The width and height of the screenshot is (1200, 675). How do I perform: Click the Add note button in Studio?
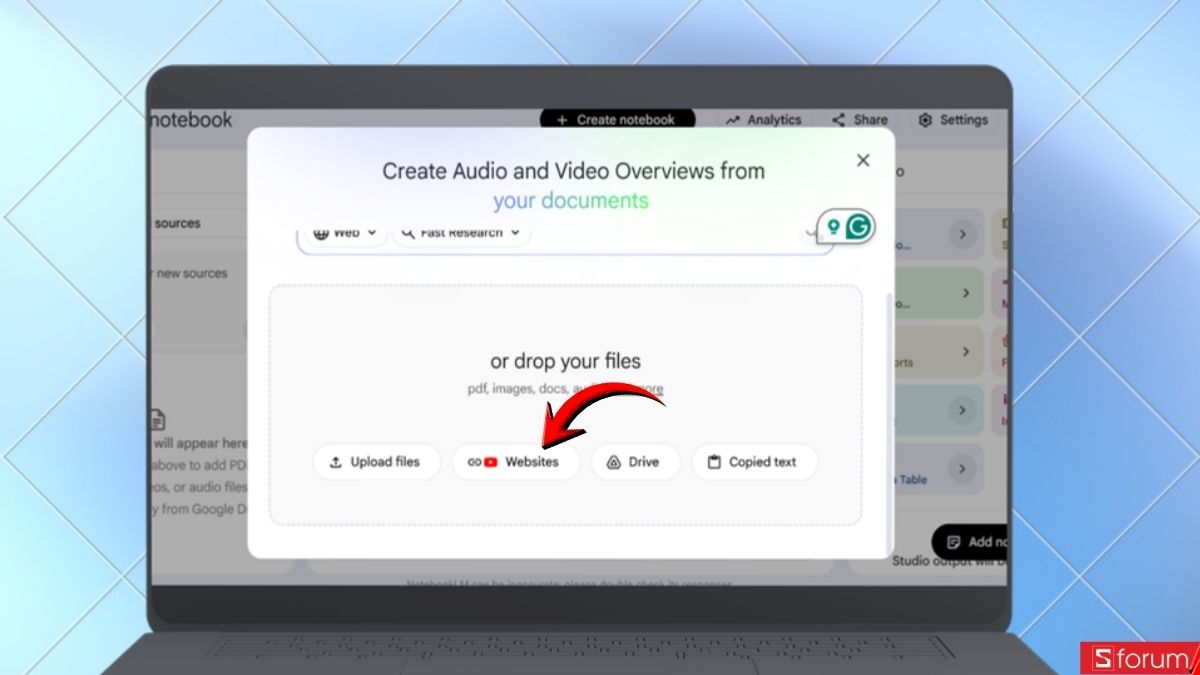point(970,542)
